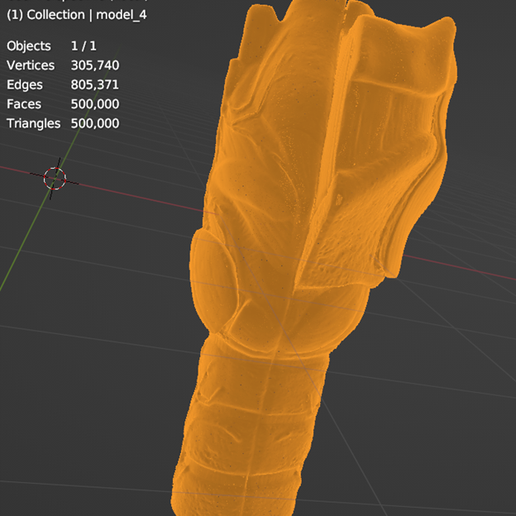The image size is (516, 516).
Task: Click the "305,740" vertices value
Action: pyautogui.click(x=95, y=65)
